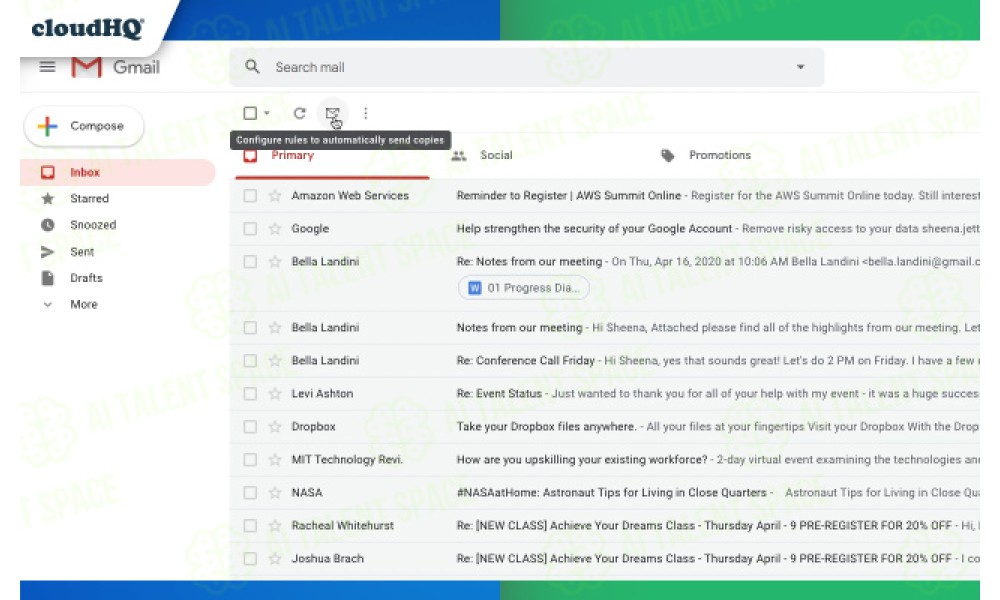
Task: Tick the MIT Technology Review checkbox
Action: [250, 460]
